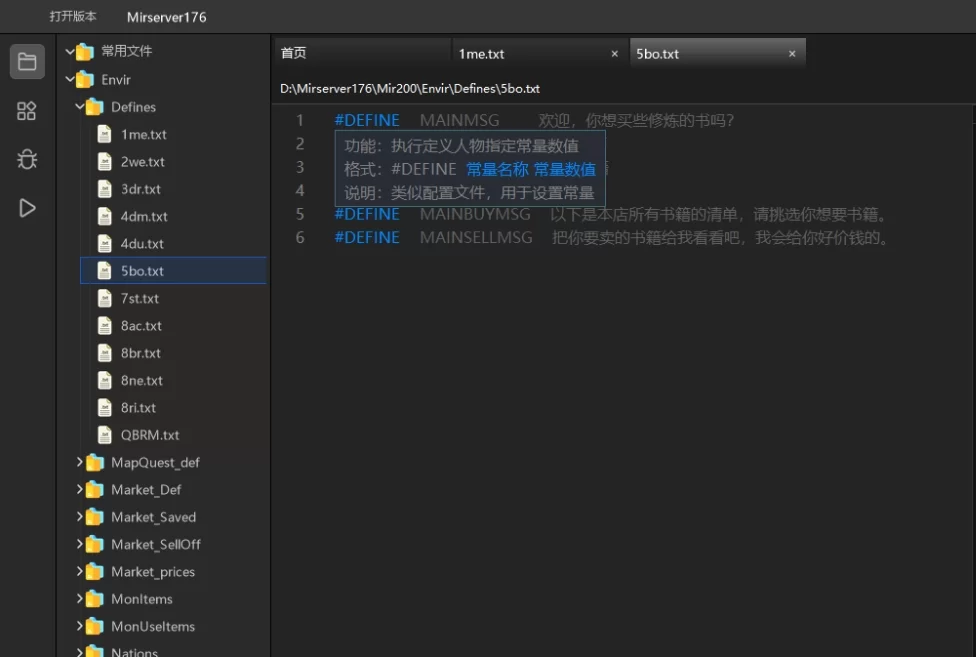976x657 pixels.
Task: Click the 打开版本 button
Action: tap(73, 16)
